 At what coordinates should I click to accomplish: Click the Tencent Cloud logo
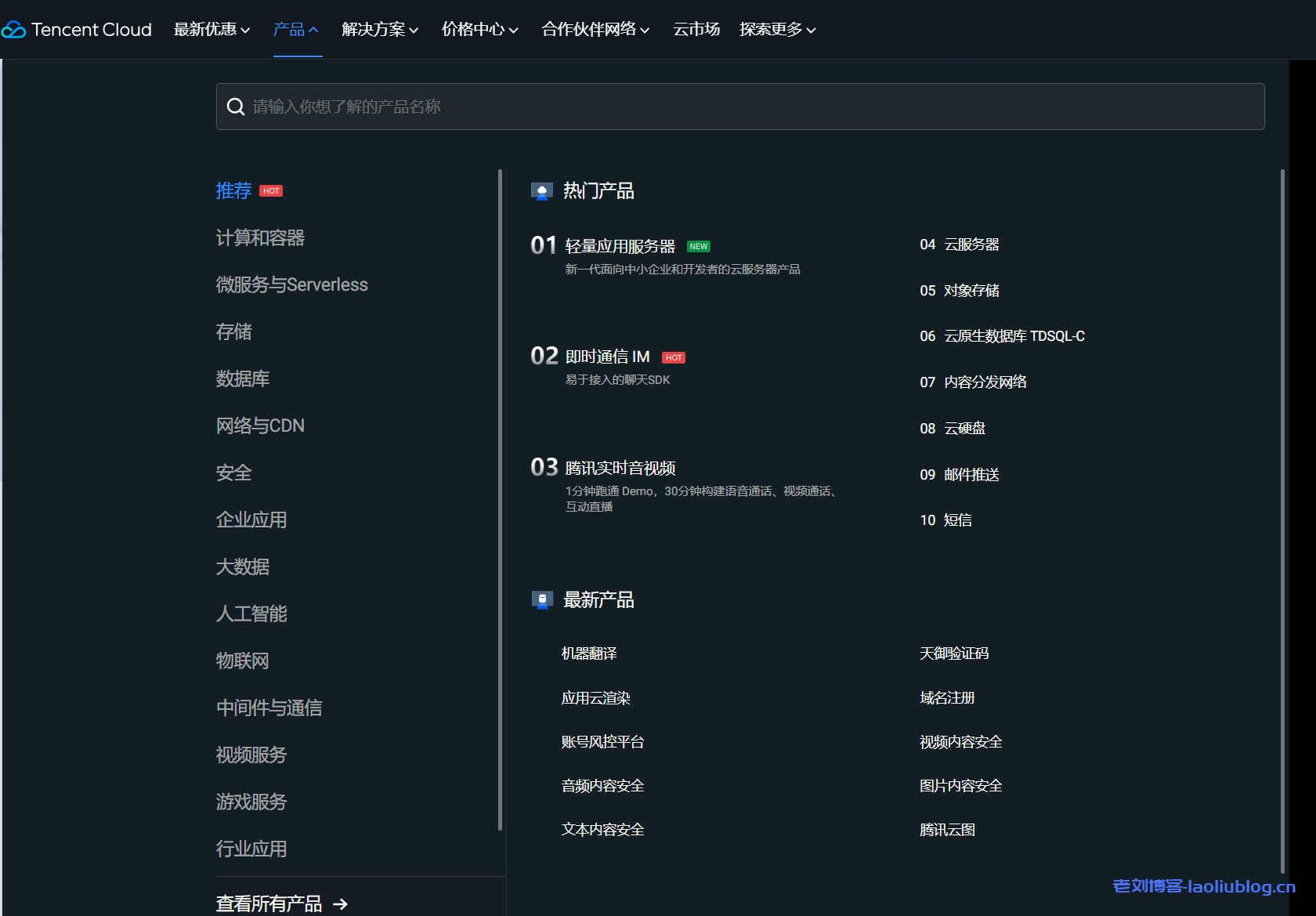click(x=77, y=30)
